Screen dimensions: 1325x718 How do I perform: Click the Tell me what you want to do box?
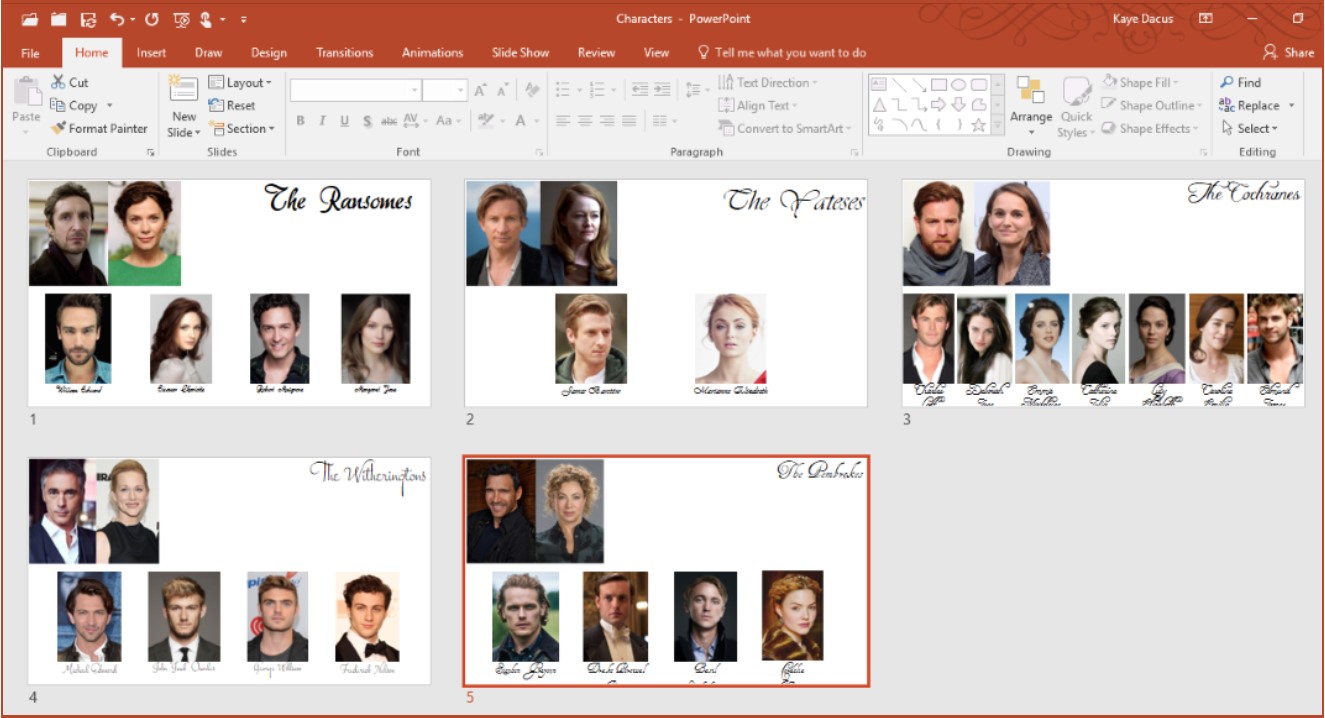coord(790,53)
